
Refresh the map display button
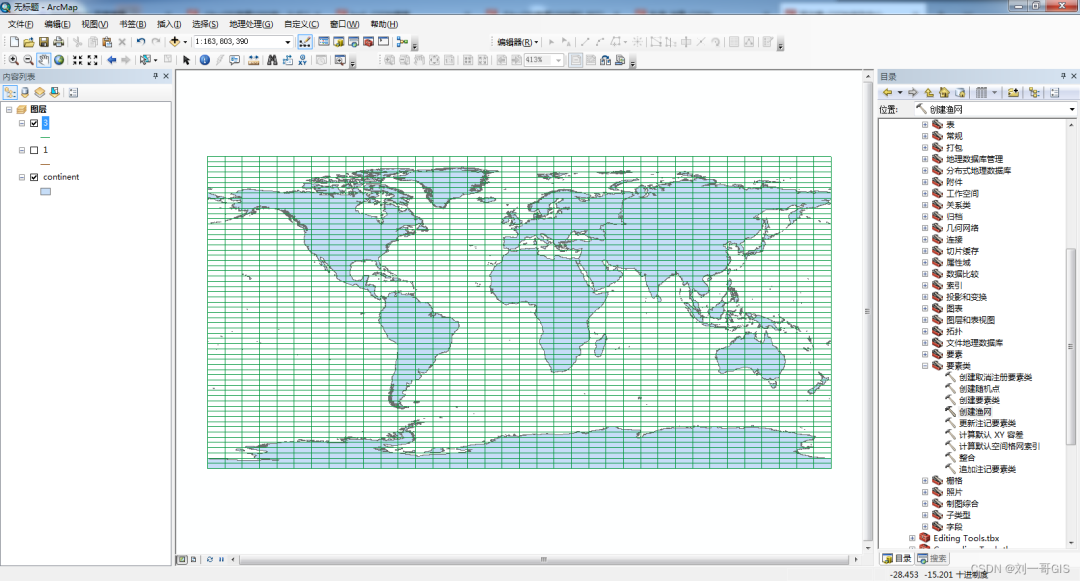coord(209,560)
